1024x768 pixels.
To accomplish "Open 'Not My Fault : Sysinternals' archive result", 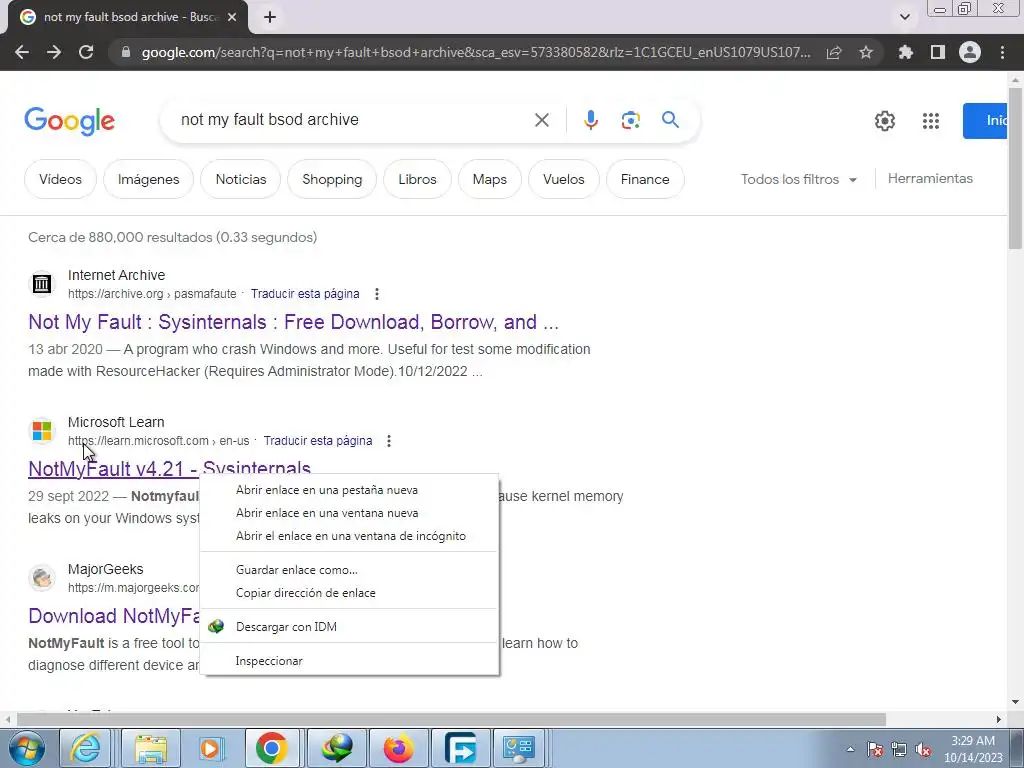I will coord(293,322).
